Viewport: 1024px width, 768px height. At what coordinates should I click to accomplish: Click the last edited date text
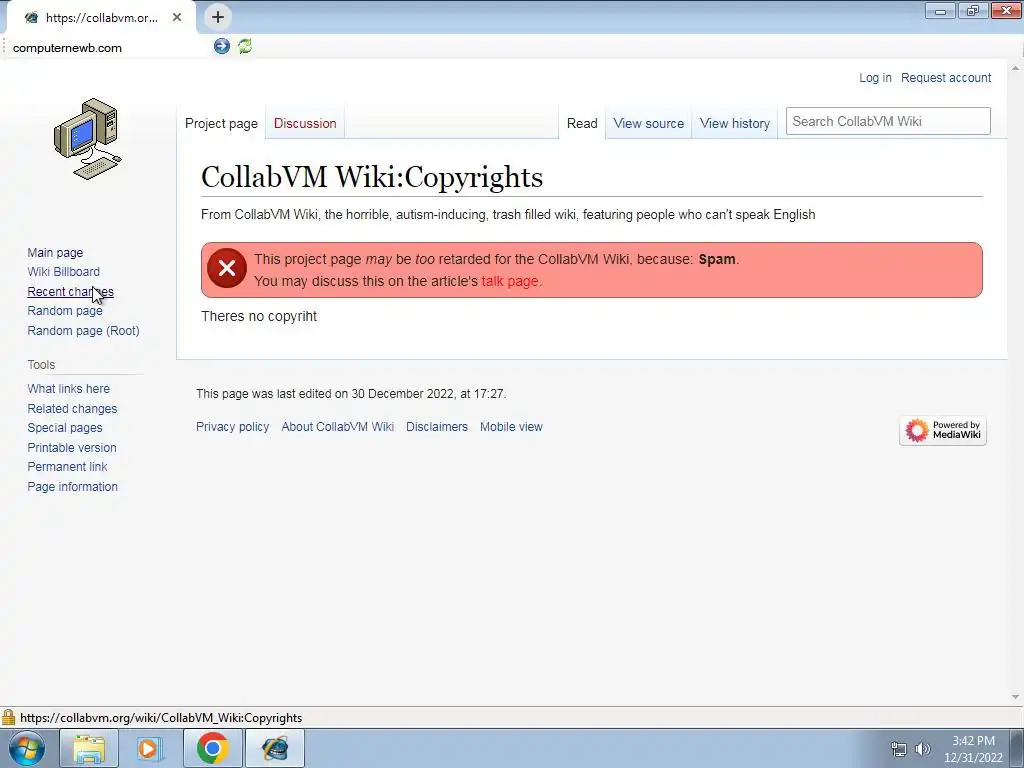point(351,394)
